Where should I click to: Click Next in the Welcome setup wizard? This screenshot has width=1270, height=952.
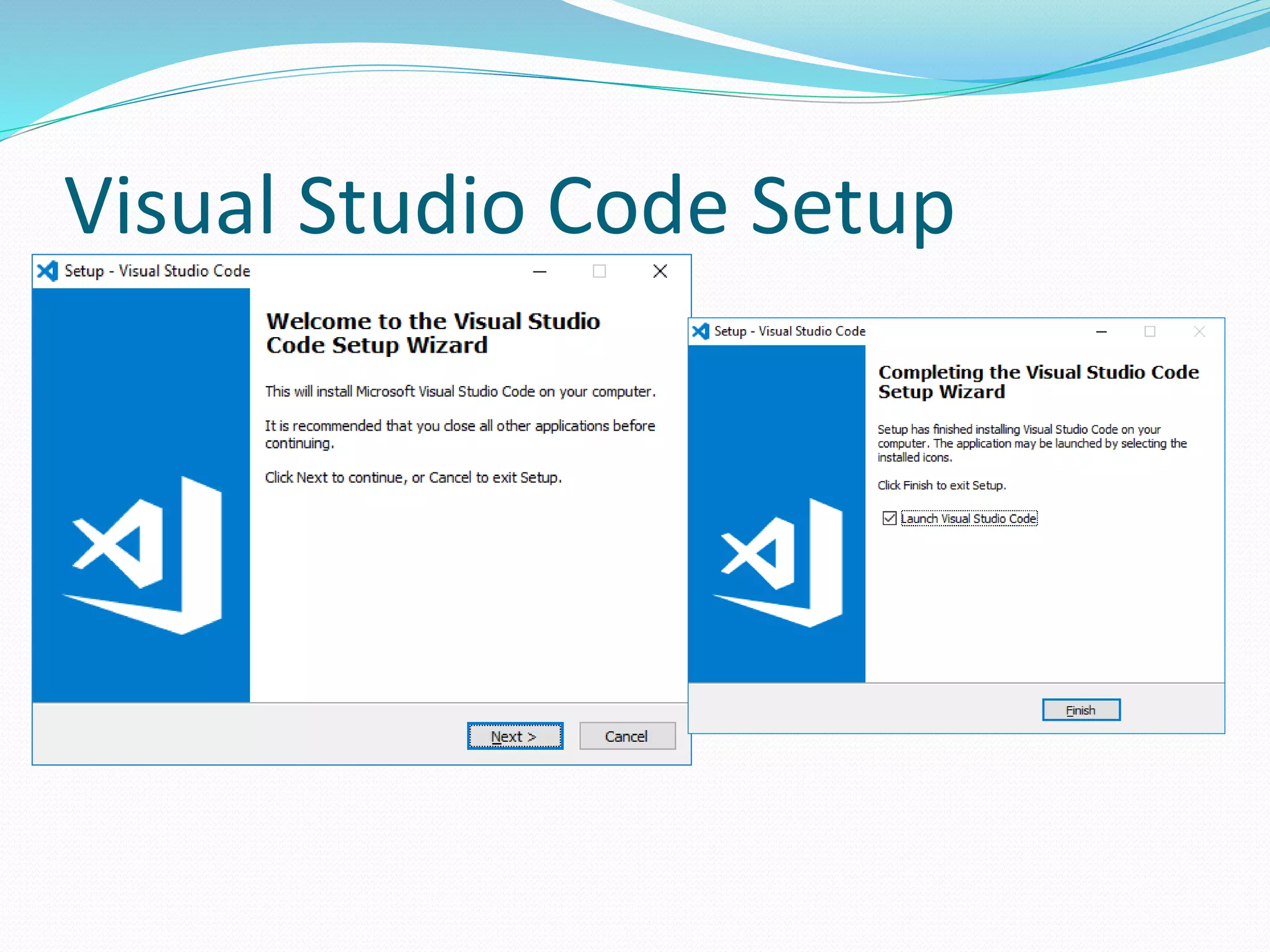click(515, 736)
